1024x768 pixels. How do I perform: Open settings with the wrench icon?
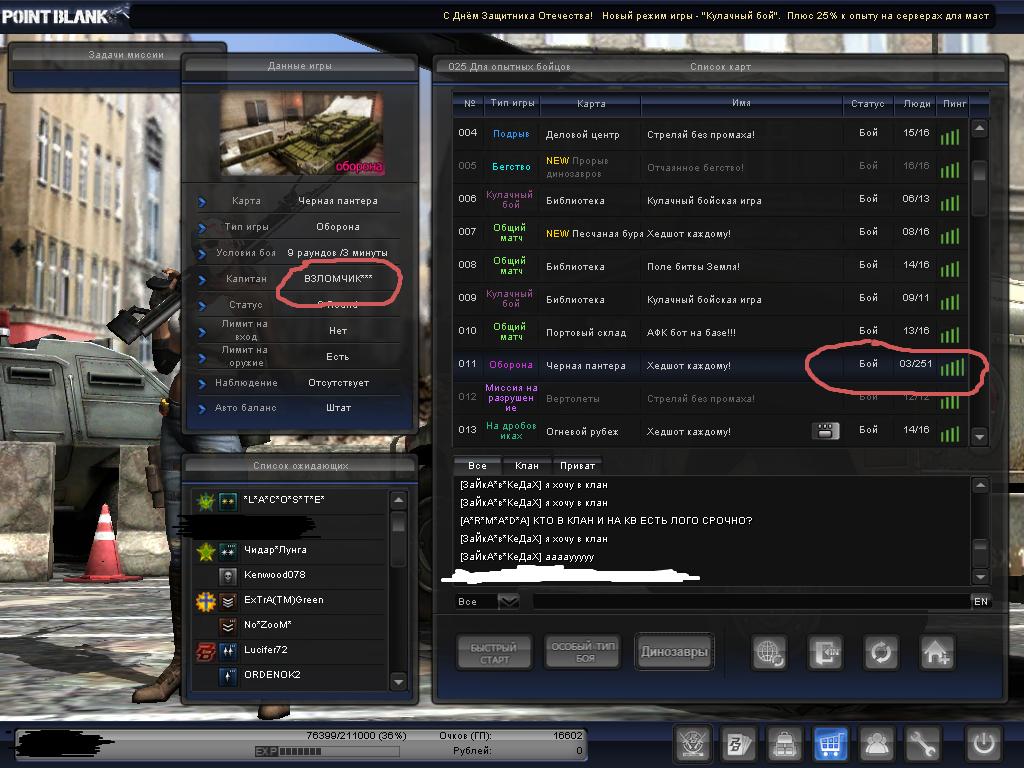pyautogui.click(x=921, y=743)
